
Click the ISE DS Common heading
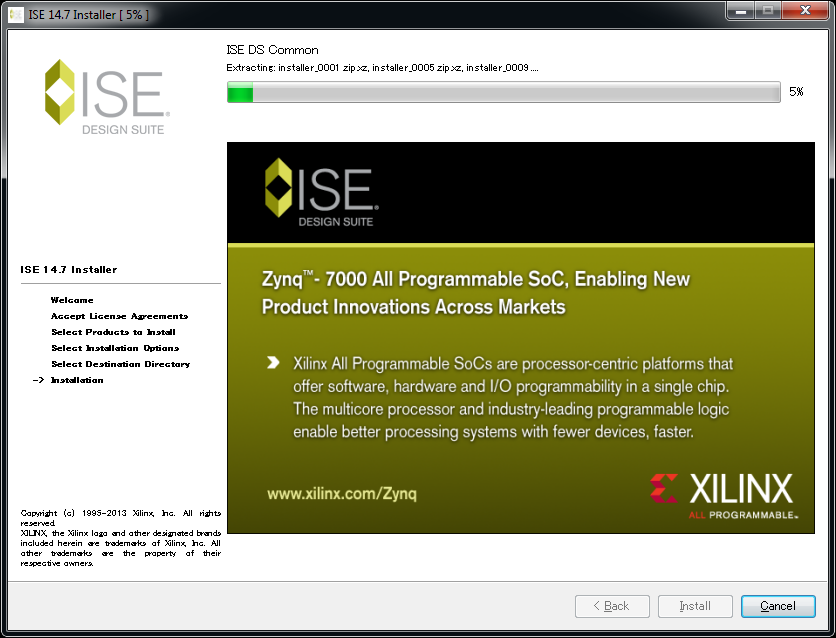click(x=272, y=50)
